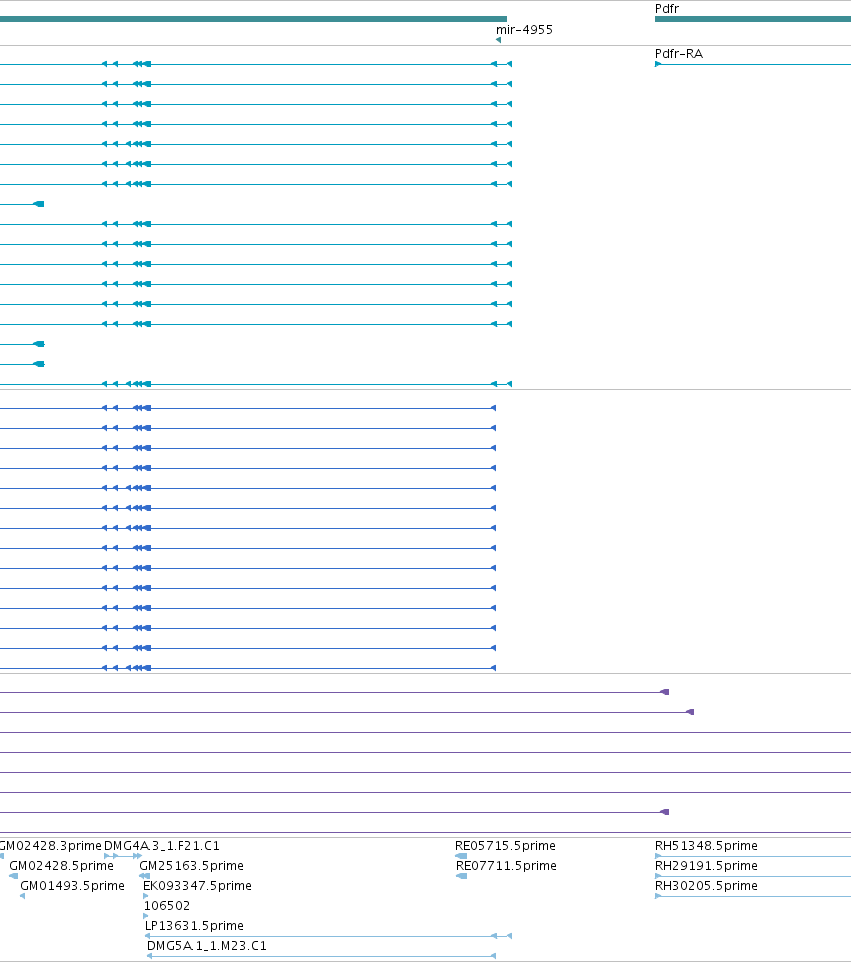Viewport: 851px width, 962px height.
Task: Click the GM02428.5prime label
Action: tap(61, 866)
